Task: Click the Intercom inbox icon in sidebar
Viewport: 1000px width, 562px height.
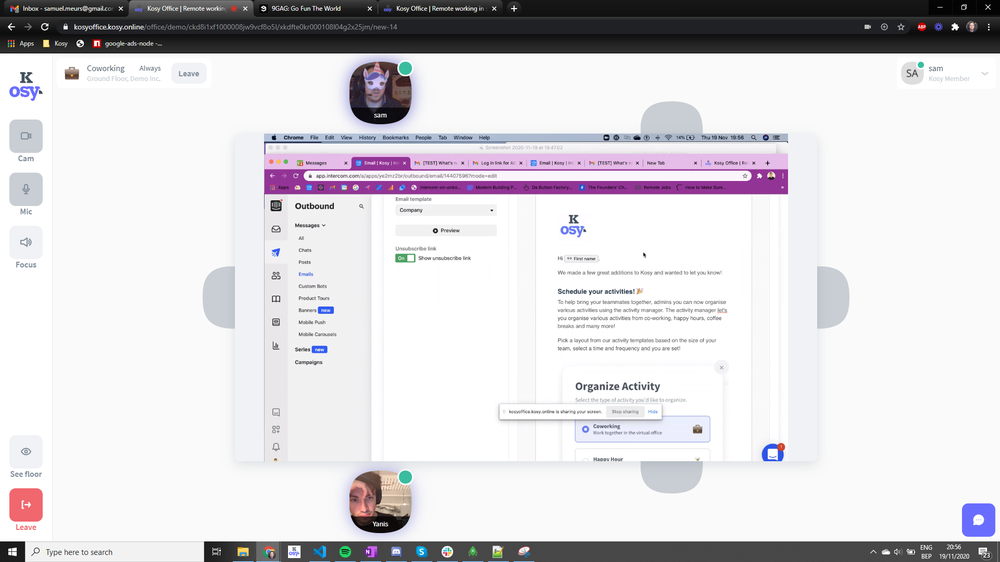Action: (x=276, y=229)
